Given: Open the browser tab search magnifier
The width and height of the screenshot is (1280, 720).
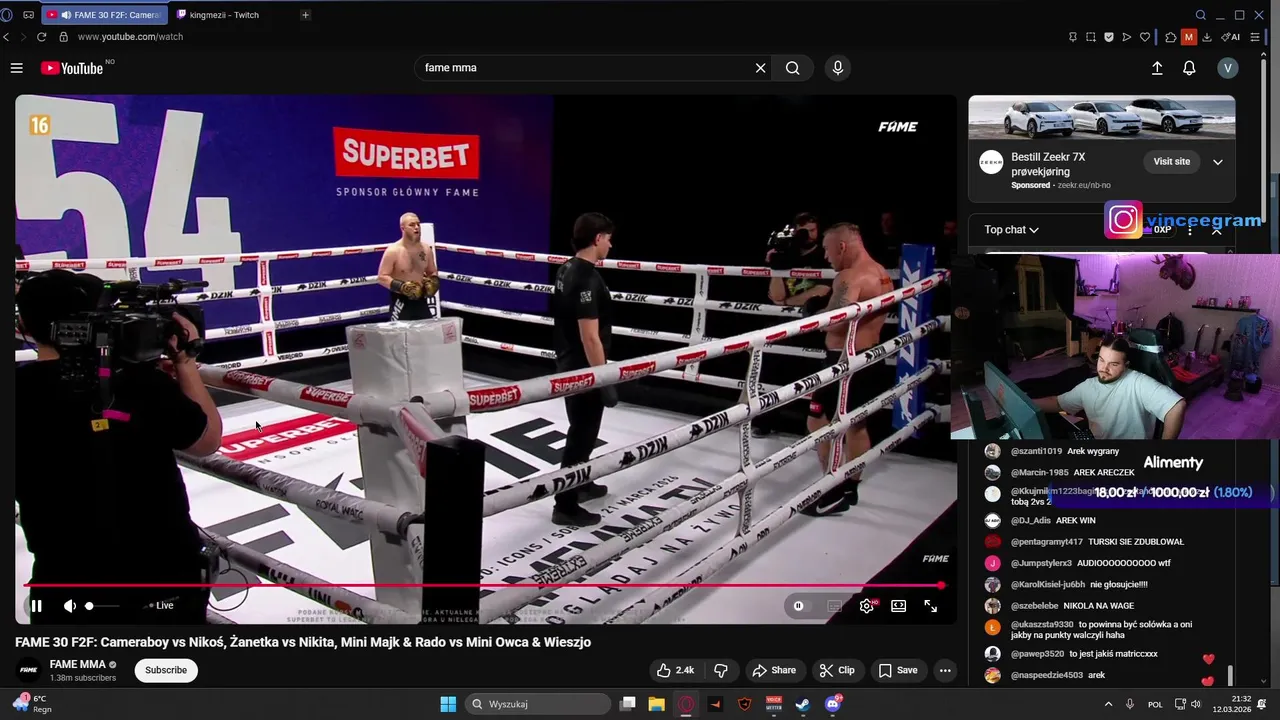Looking at the screenshot, I should click(1200, 15).
